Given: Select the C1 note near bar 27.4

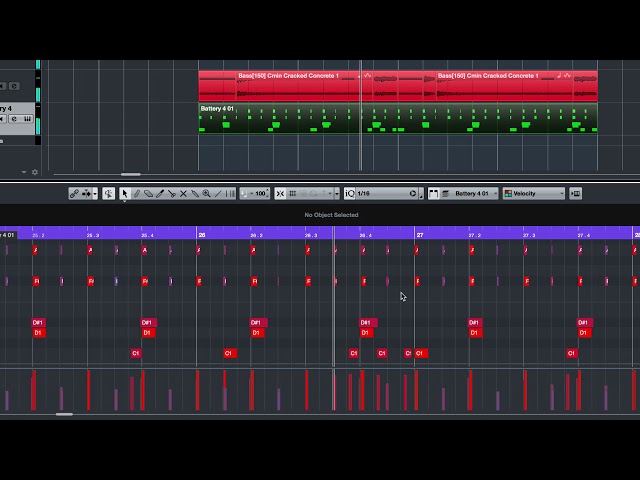Looking at the screenshot, I should click(x=572, y=353).
